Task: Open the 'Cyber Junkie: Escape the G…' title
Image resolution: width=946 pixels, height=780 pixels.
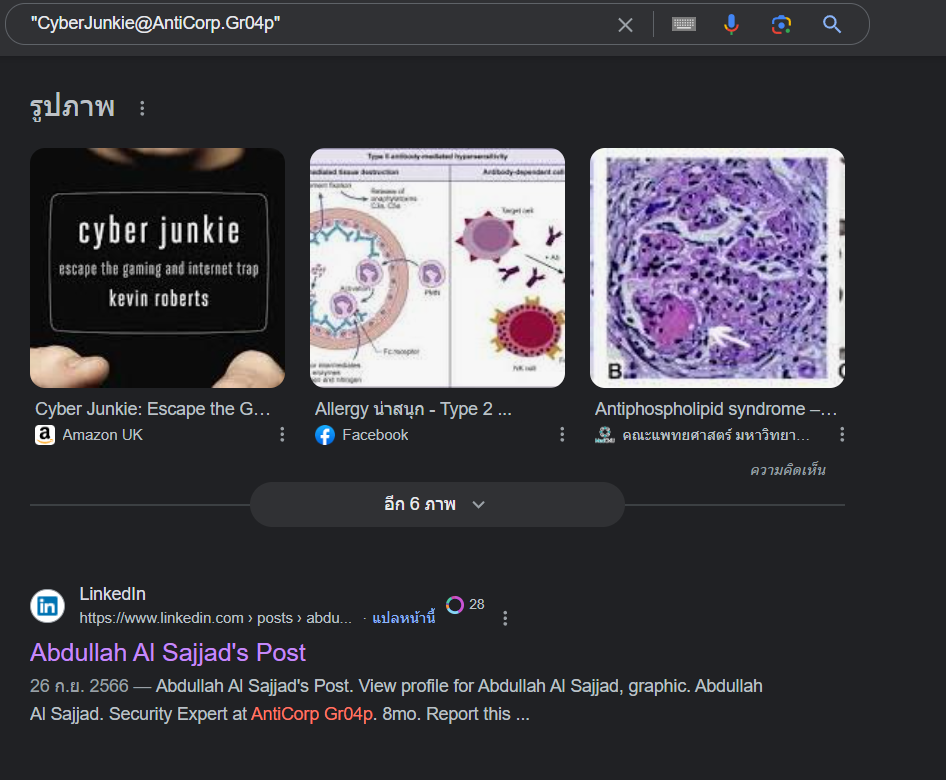Action: [153, 409]
